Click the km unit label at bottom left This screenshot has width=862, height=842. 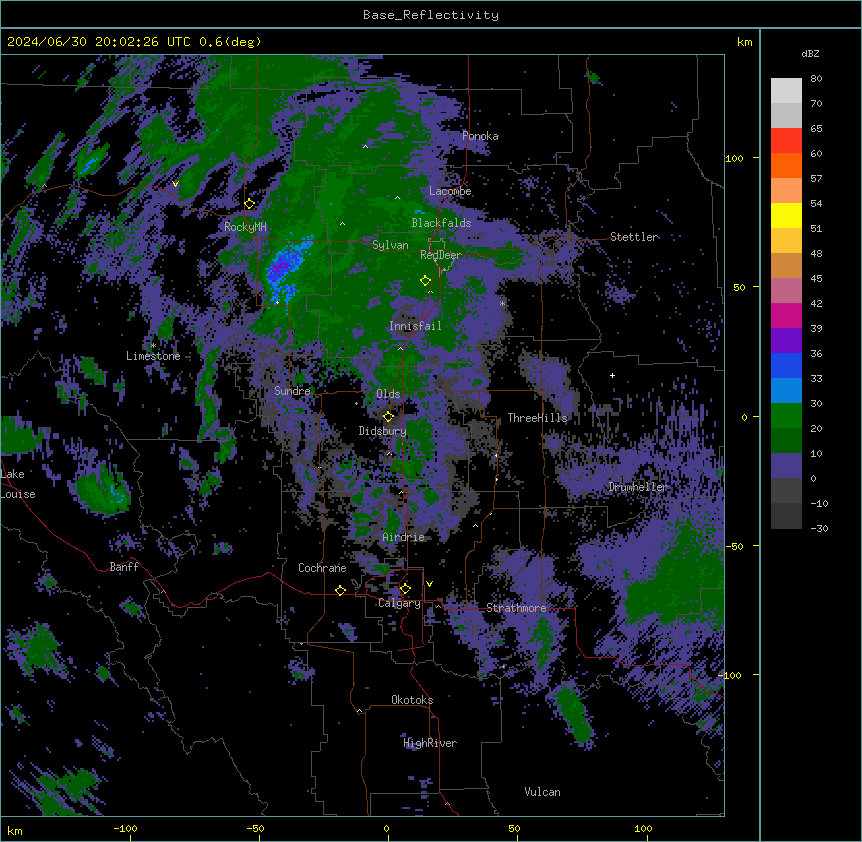[14, 830]
